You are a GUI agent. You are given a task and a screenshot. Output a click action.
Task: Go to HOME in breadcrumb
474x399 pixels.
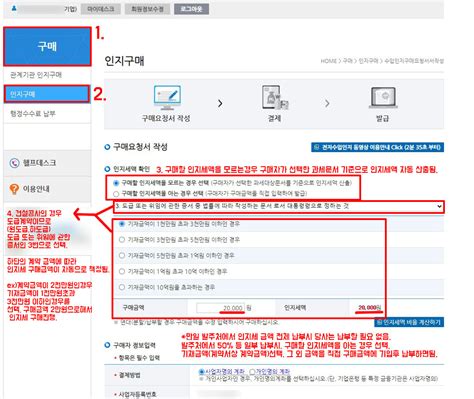coord(328,61)
